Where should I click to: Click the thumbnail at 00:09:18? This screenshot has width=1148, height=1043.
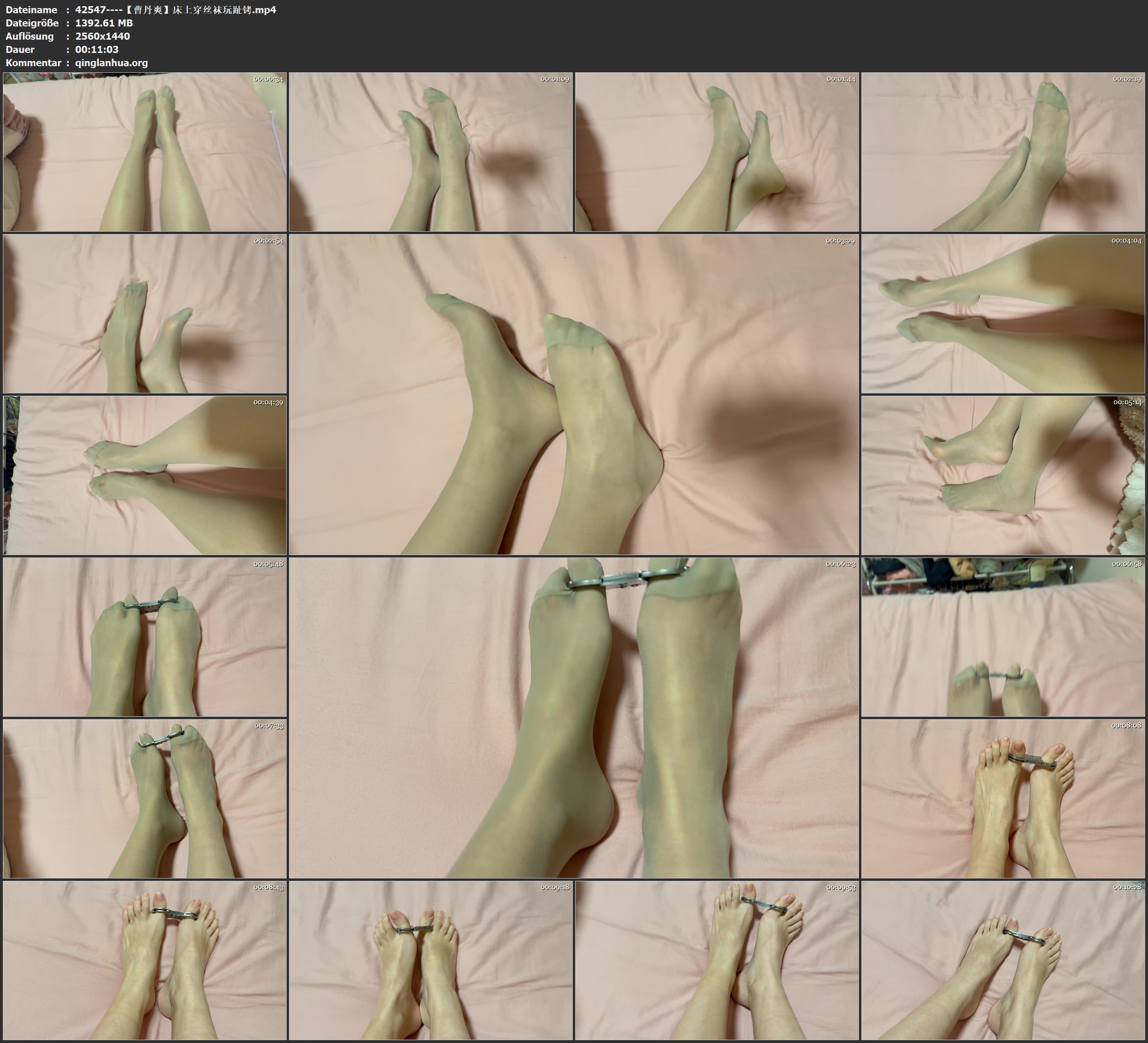[x=431, y=960]
